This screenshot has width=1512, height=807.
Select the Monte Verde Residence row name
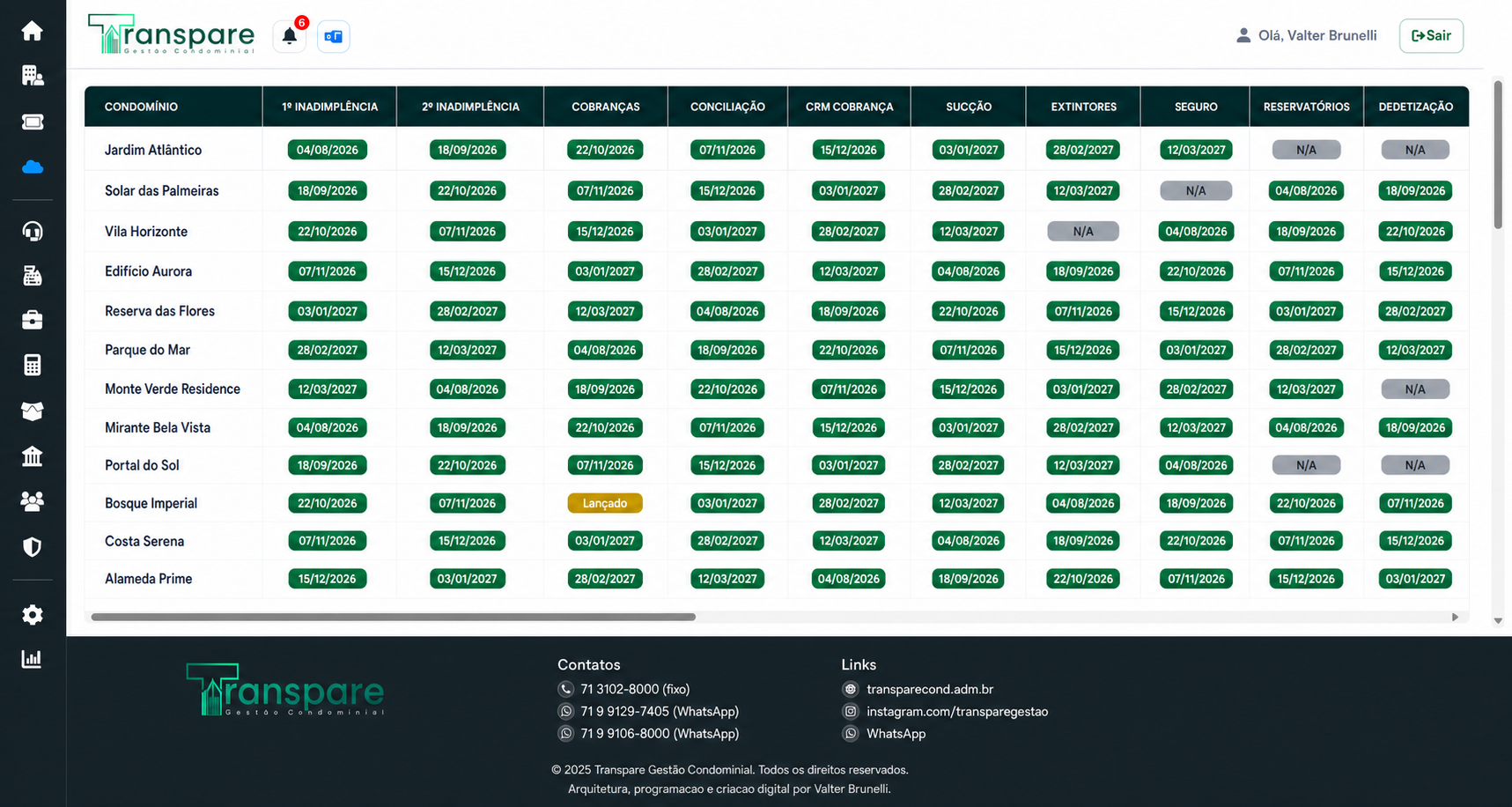pos(173,389)
